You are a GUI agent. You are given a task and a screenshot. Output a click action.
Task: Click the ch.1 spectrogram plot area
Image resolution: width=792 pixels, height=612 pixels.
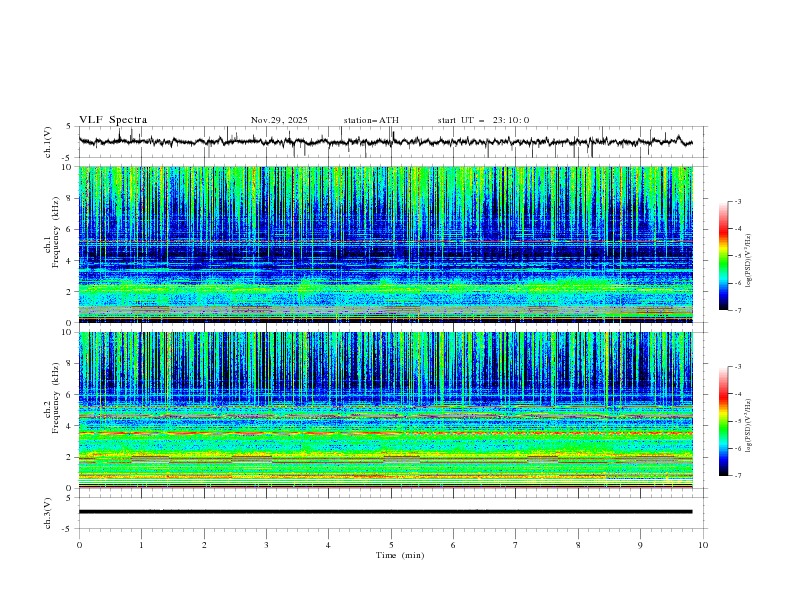(x=390, y=245)
